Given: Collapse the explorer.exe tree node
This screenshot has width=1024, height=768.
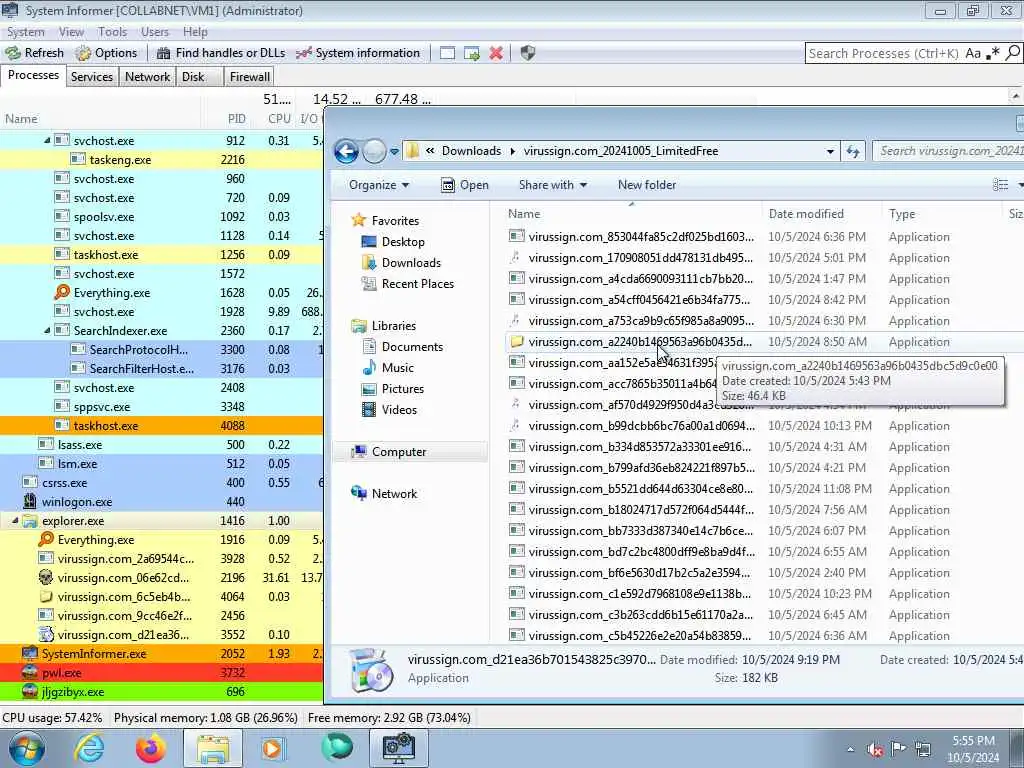Looking at the screenshot, I should 15,520.
